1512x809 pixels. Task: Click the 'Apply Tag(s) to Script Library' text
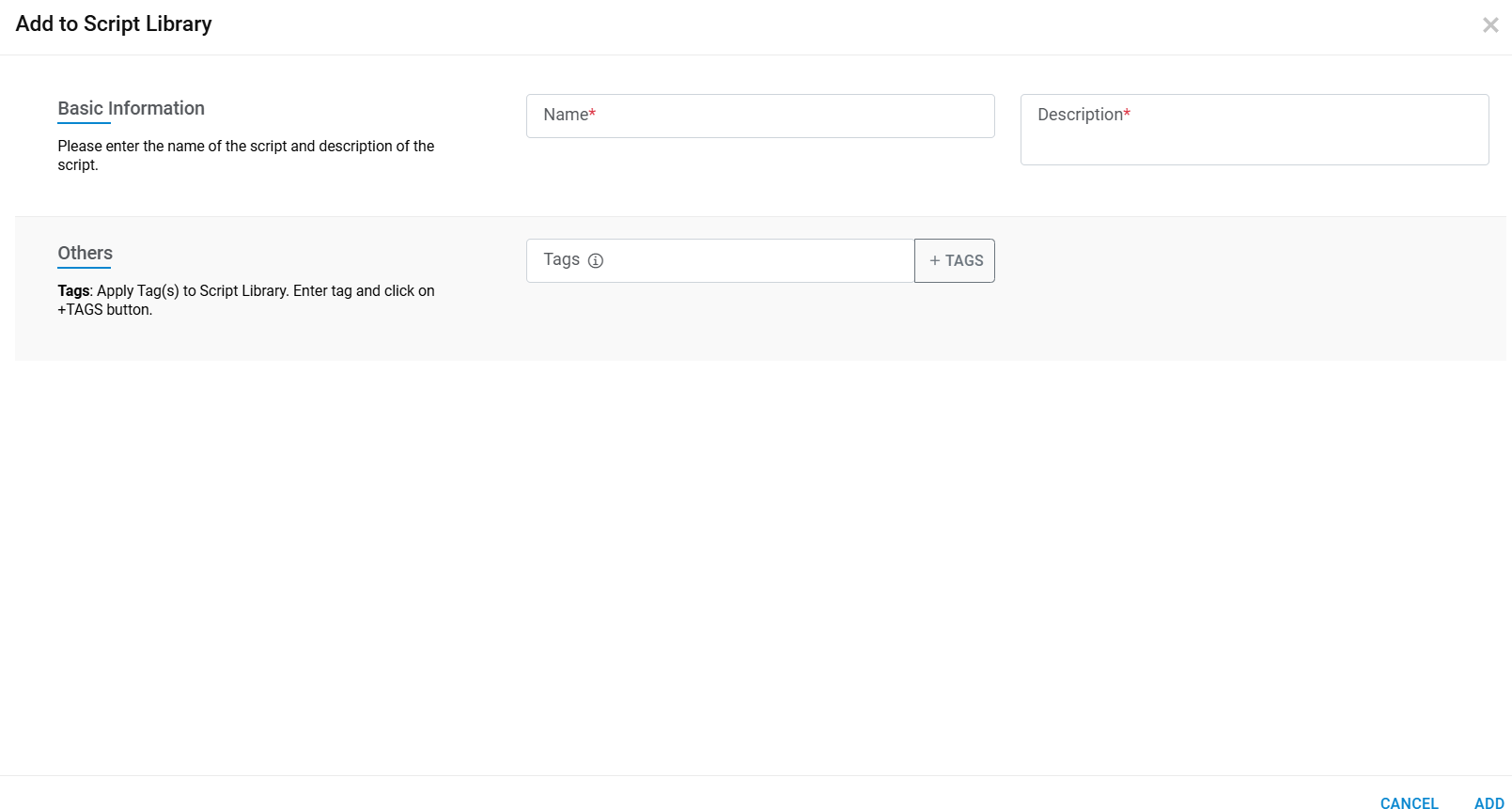[x=192, y=290]
